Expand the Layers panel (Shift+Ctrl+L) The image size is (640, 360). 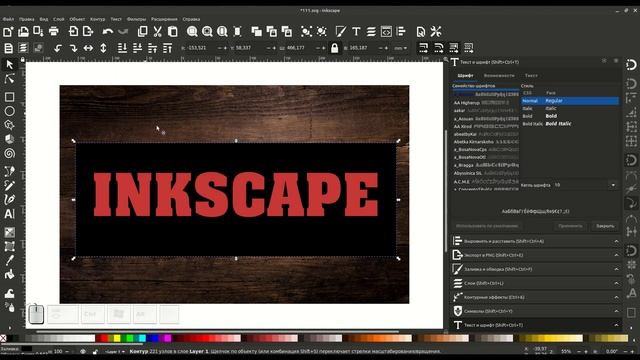click(536, 283)
